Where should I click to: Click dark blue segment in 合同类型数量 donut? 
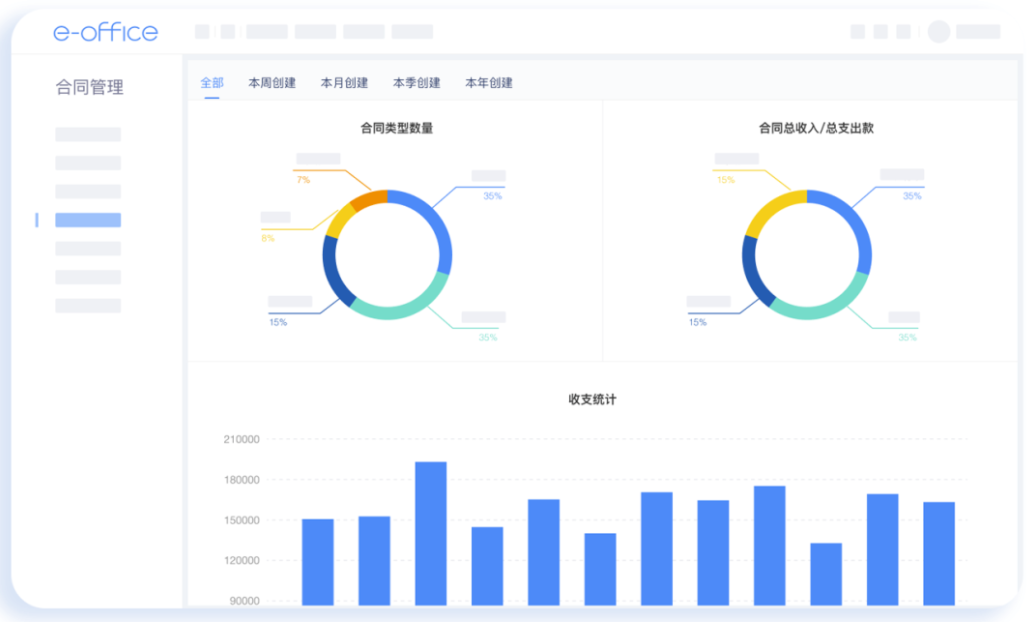[333, 273]
